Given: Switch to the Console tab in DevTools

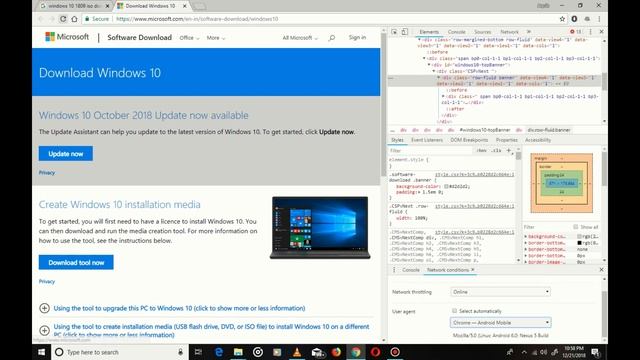Looking at the screenshot, I should [x=456, y=32].
